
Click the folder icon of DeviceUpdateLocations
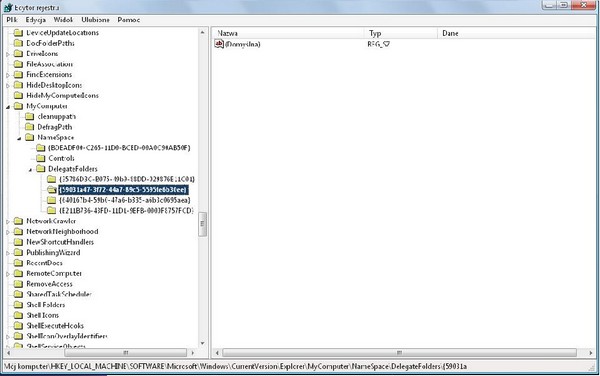pos(18,33)
